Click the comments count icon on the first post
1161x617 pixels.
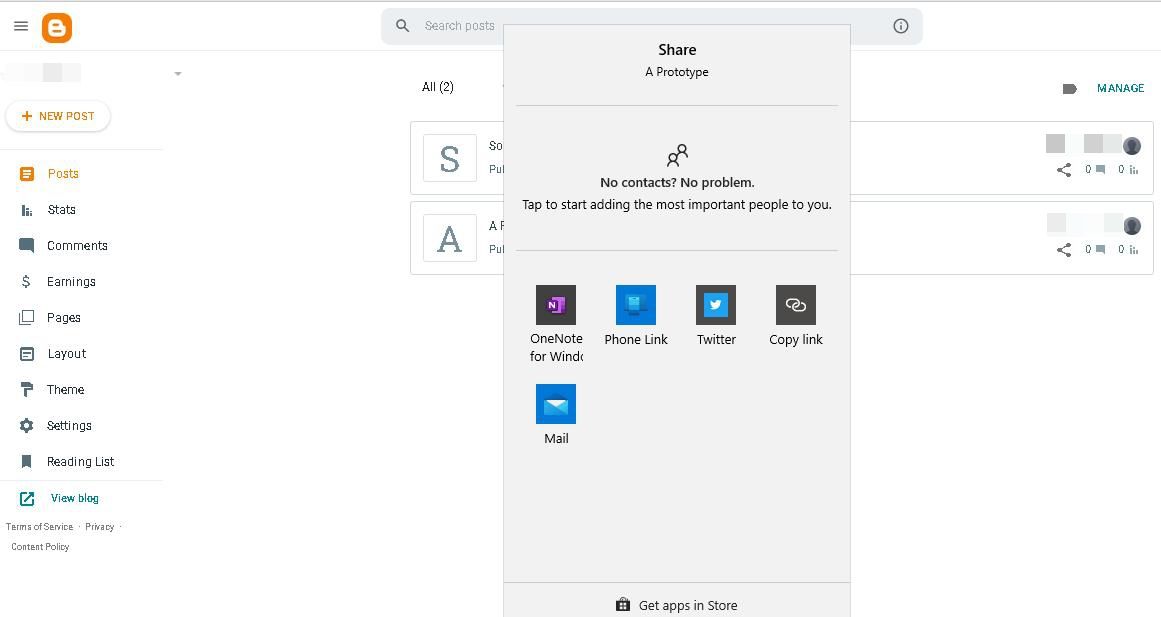click(1100, 170)
